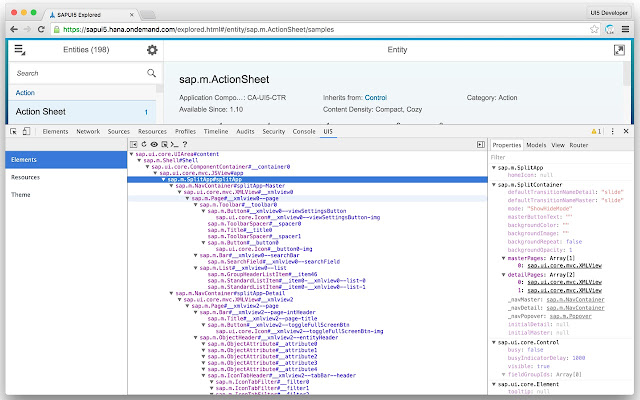Open sap.m.Popover link for _navPopover

570,316
